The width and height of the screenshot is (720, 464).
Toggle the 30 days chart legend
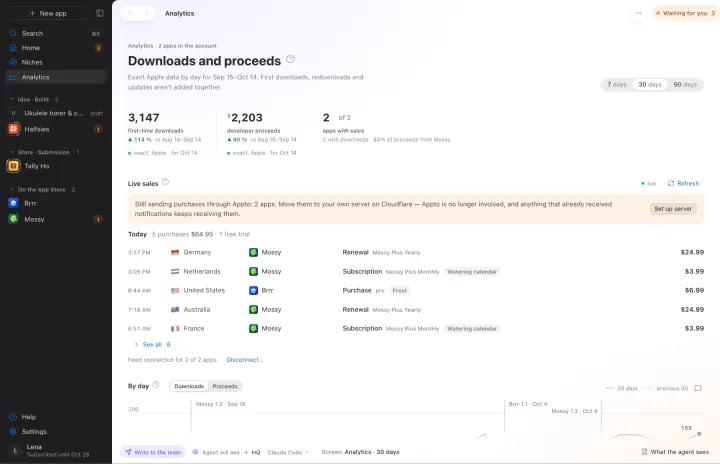(x=622, y=389)
